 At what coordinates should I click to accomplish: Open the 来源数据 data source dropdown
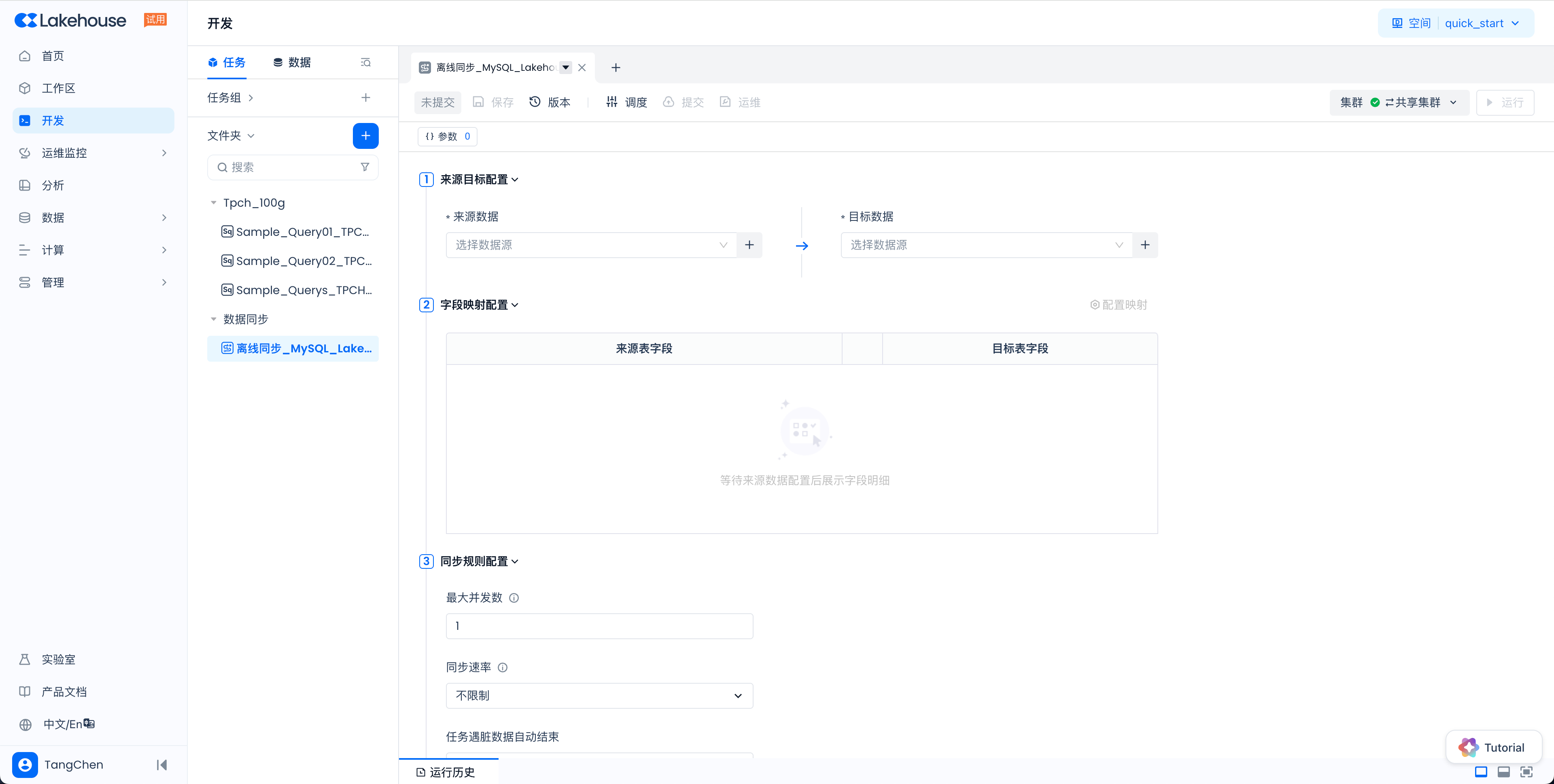[x=590, y=245]
